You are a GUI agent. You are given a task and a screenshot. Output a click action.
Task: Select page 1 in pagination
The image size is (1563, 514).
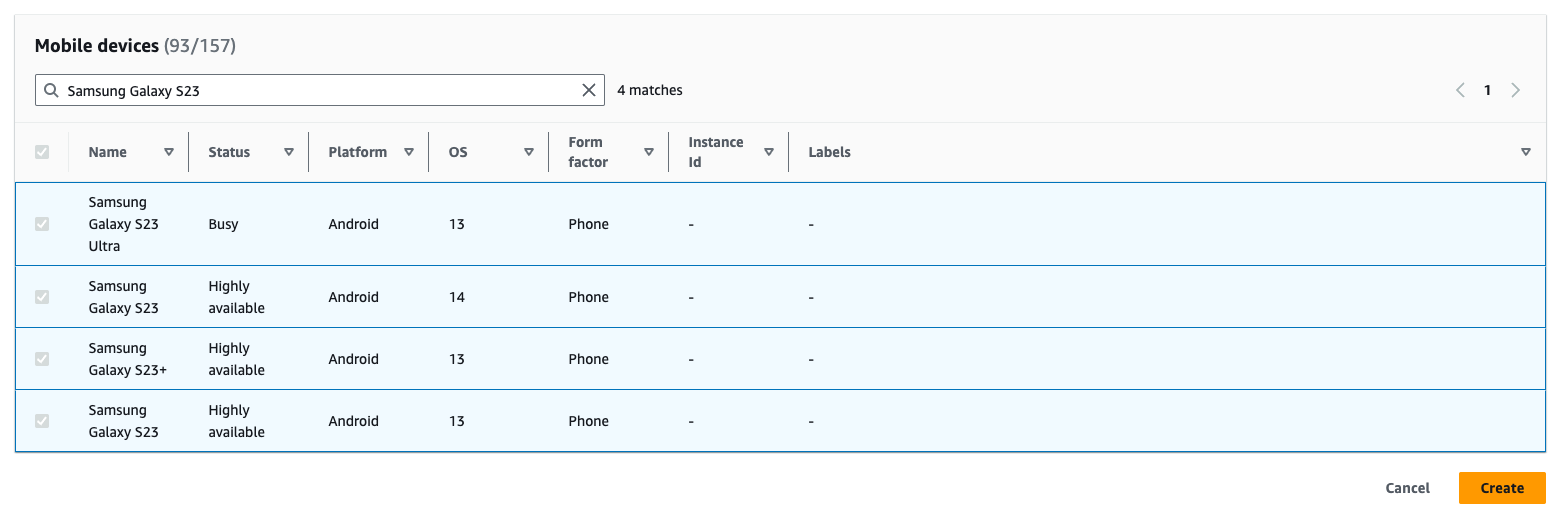point(1487,90)
